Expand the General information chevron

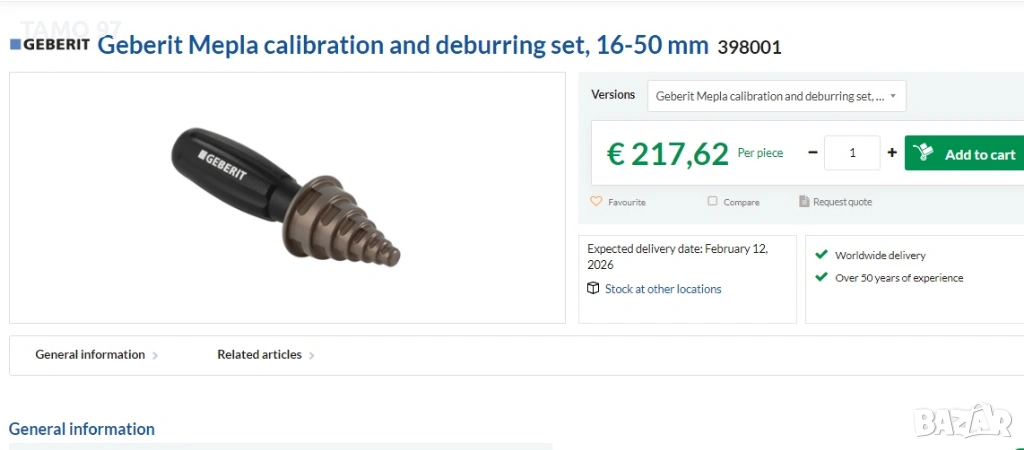pyautogui.click(x=155, y=355)
